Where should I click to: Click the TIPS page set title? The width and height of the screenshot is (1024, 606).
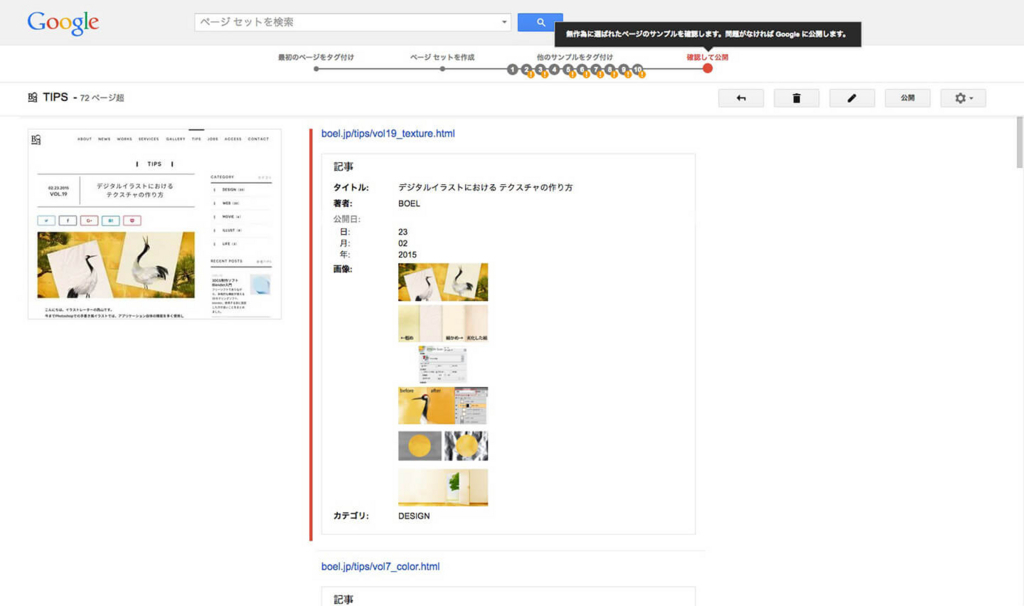point(56,97)
